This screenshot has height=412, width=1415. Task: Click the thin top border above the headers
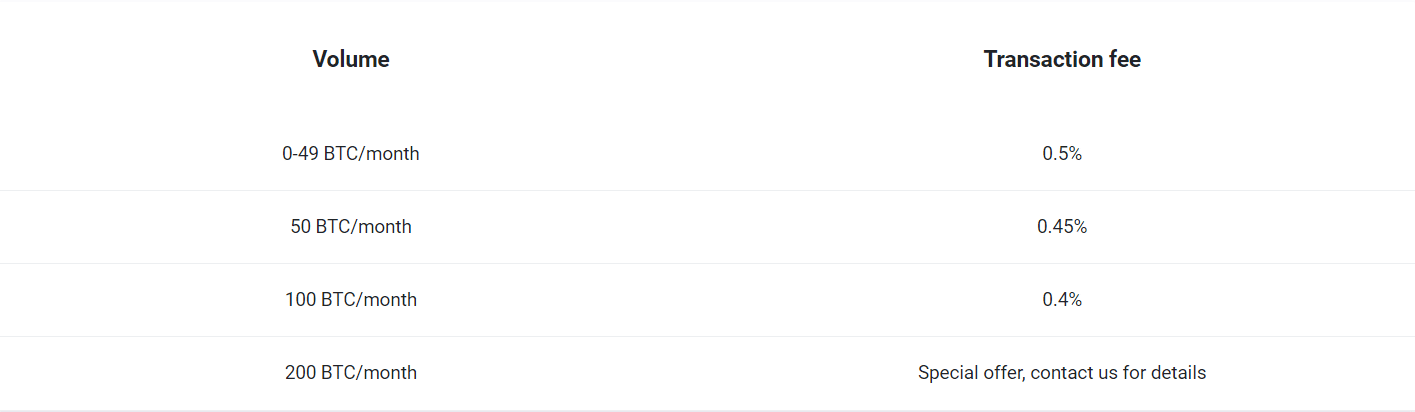[x=707, y=1]
